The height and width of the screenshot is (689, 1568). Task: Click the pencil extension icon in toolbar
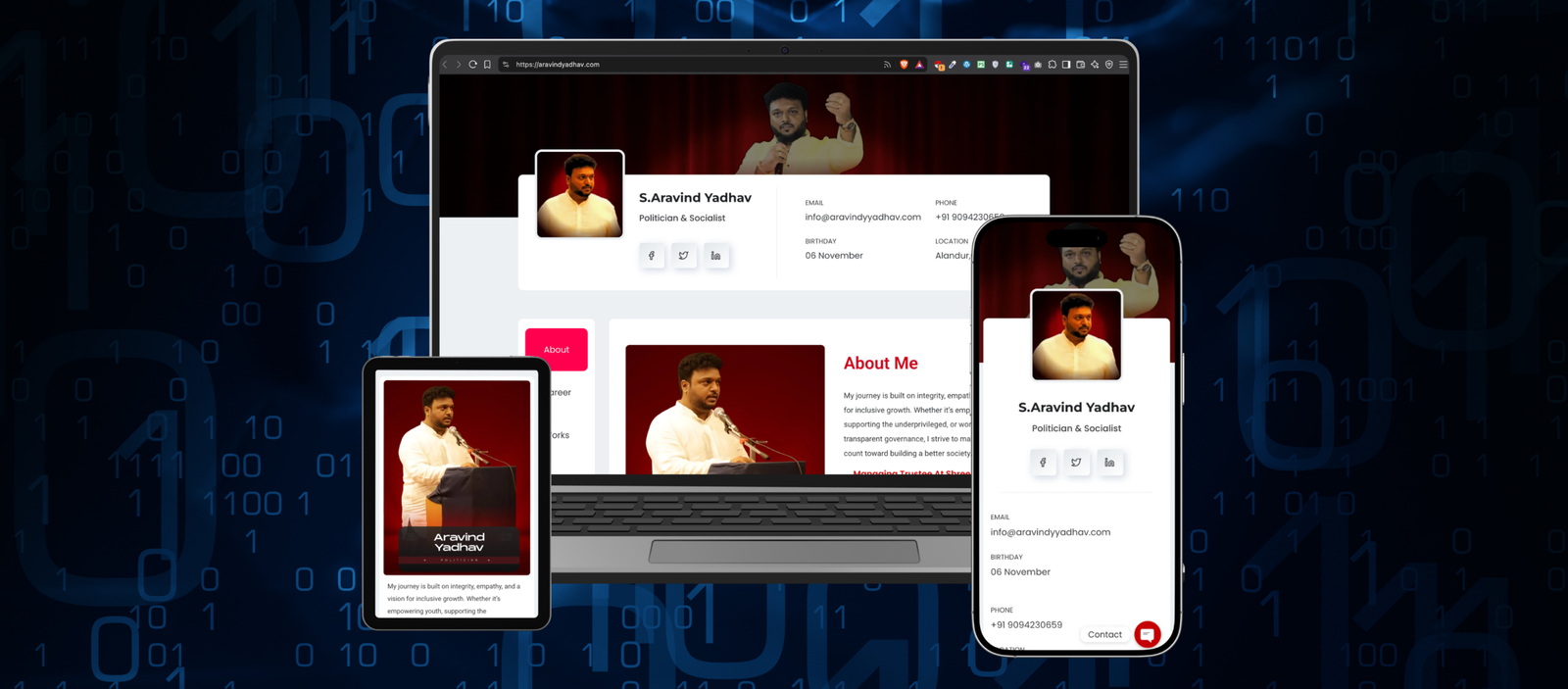click(x=953, y=65)
